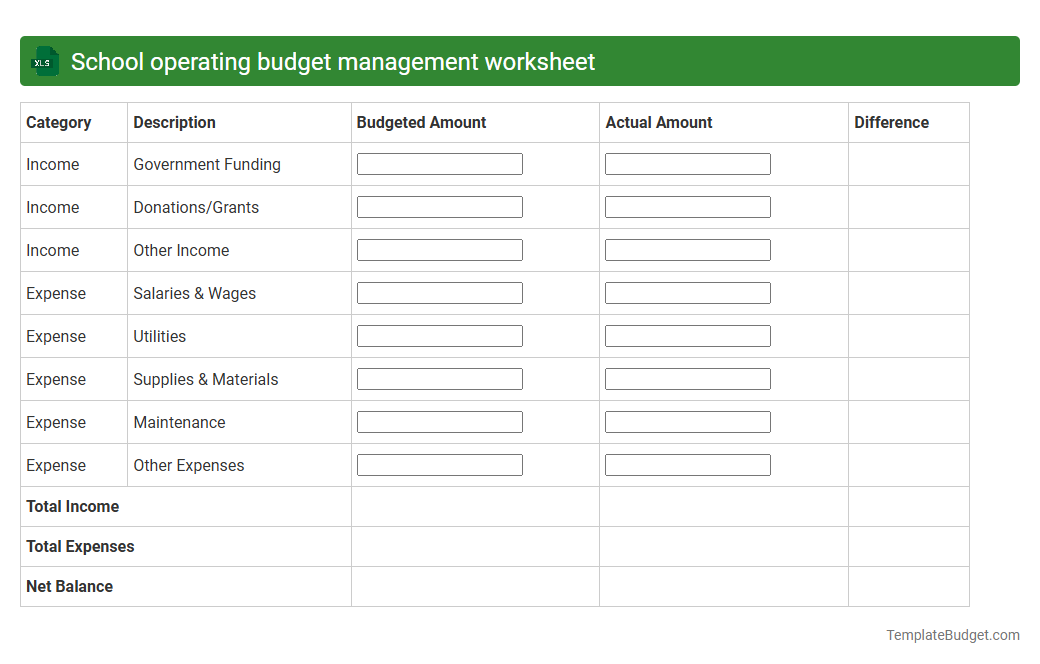Viewport: 1040px width, 664px height.
Task: Select Actual Amount box for Salaries & Wages
Action: point(687,292)
